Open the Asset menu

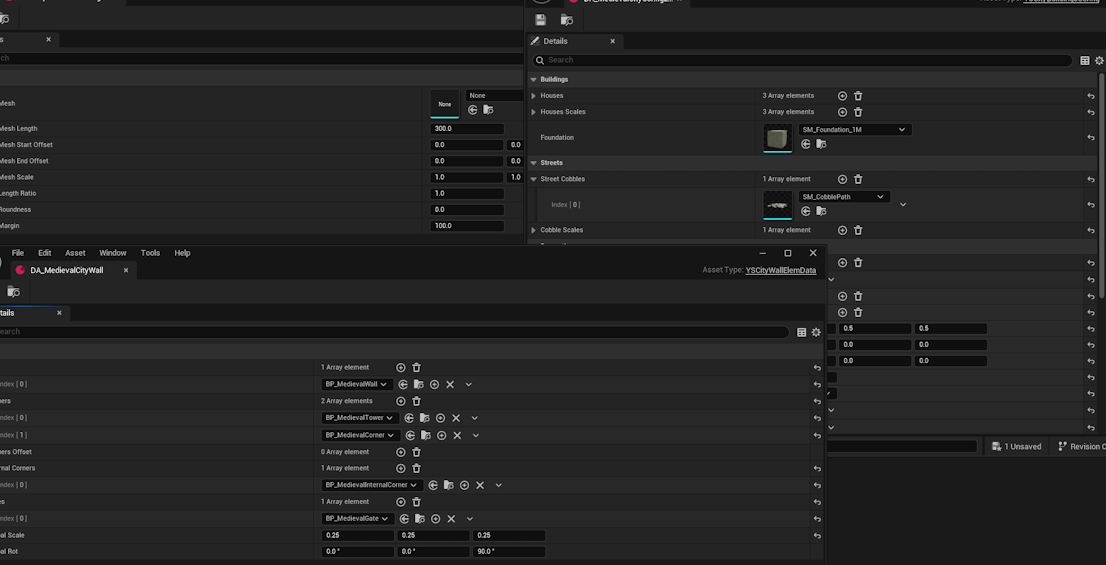(x=75, y=253)
